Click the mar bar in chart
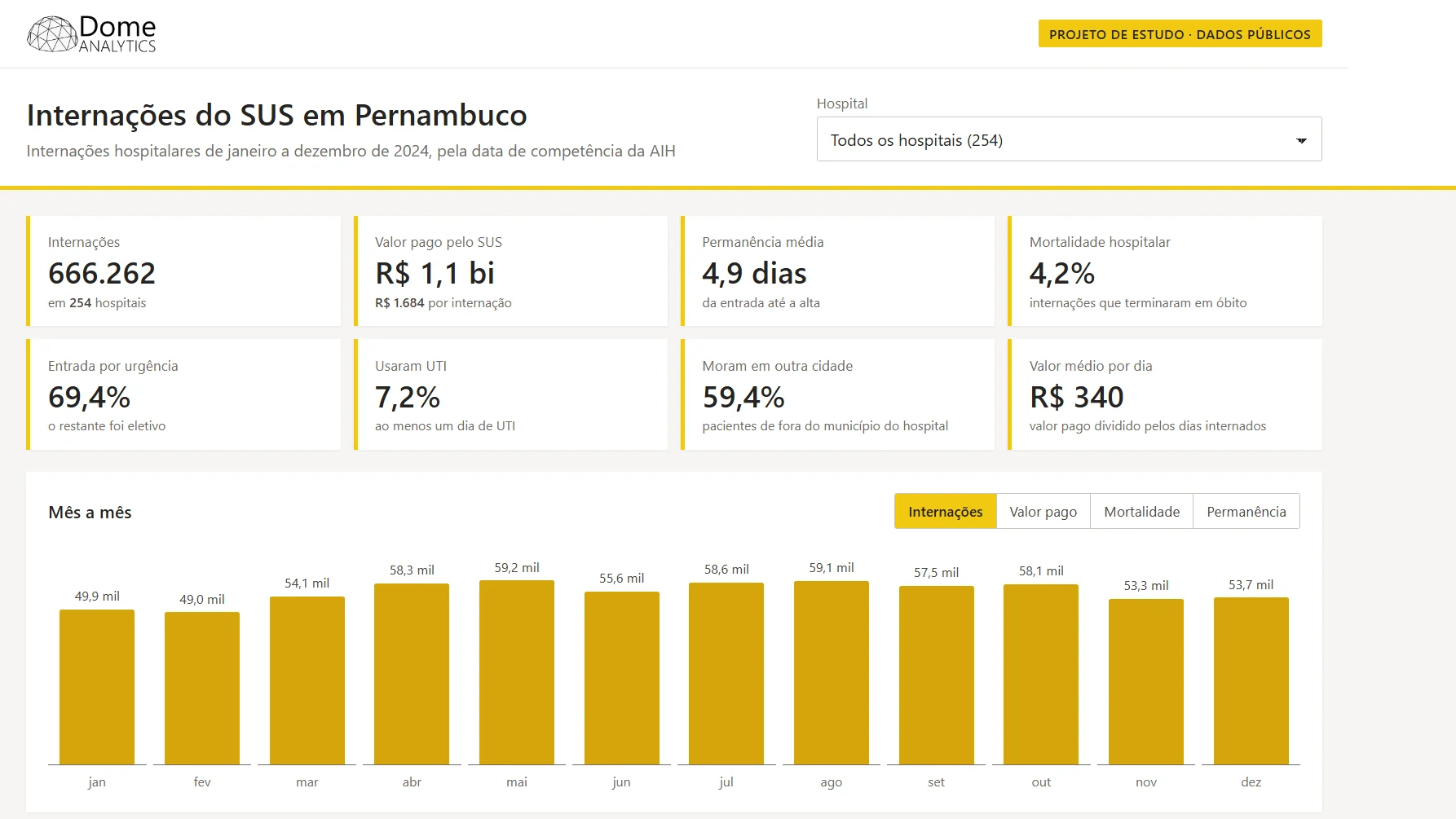The height and width of the screenshot is (819, 1456). point(307,680)
